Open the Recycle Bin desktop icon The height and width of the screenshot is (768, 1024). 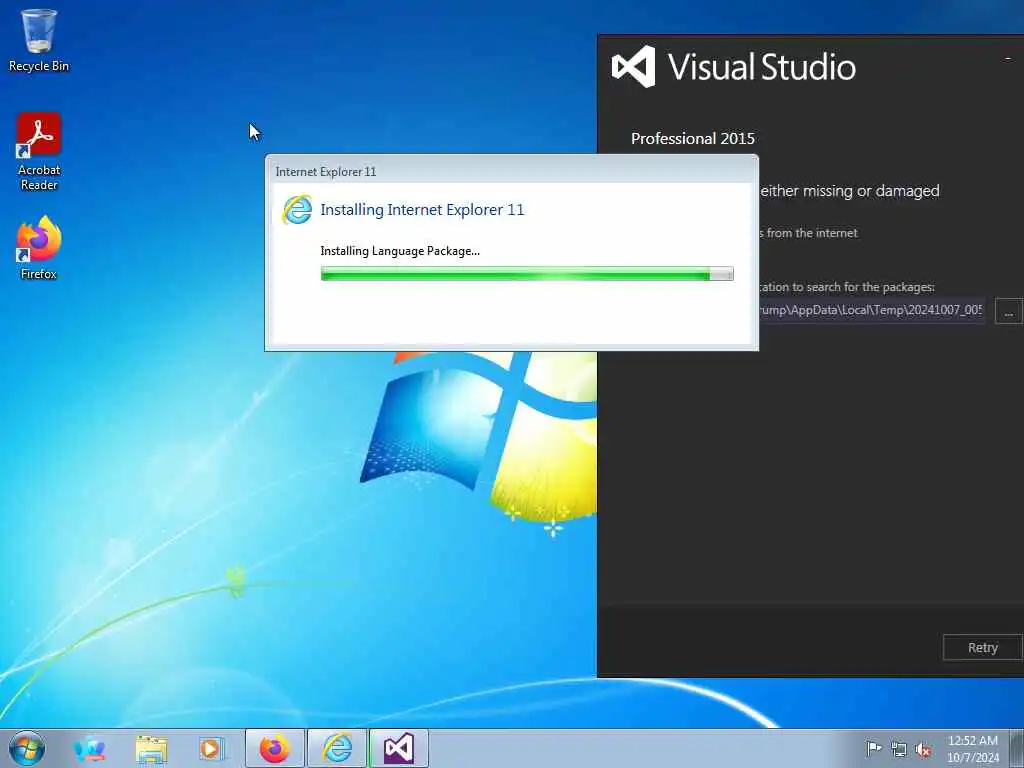[39, 40]
